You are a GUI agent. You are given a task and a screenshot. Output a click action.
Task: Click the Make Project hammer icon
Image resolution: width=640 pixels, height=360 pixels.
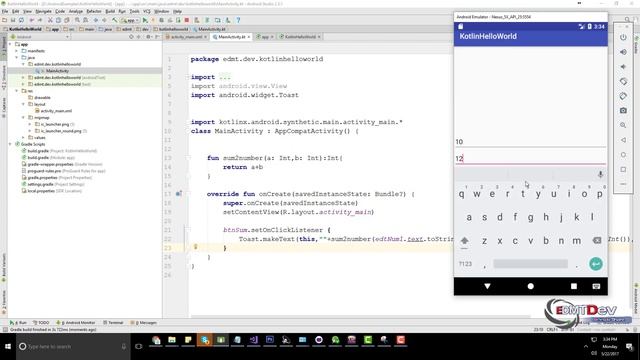click(114, 20)
